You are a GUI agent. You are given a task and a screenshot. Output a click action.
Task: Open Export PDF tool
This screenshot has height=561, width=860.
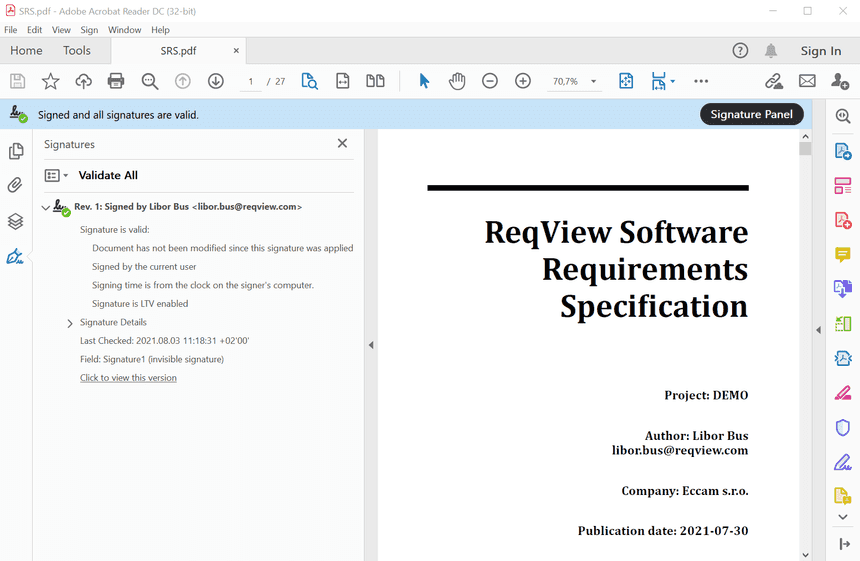pyautogui.click(x=843, y=151)
